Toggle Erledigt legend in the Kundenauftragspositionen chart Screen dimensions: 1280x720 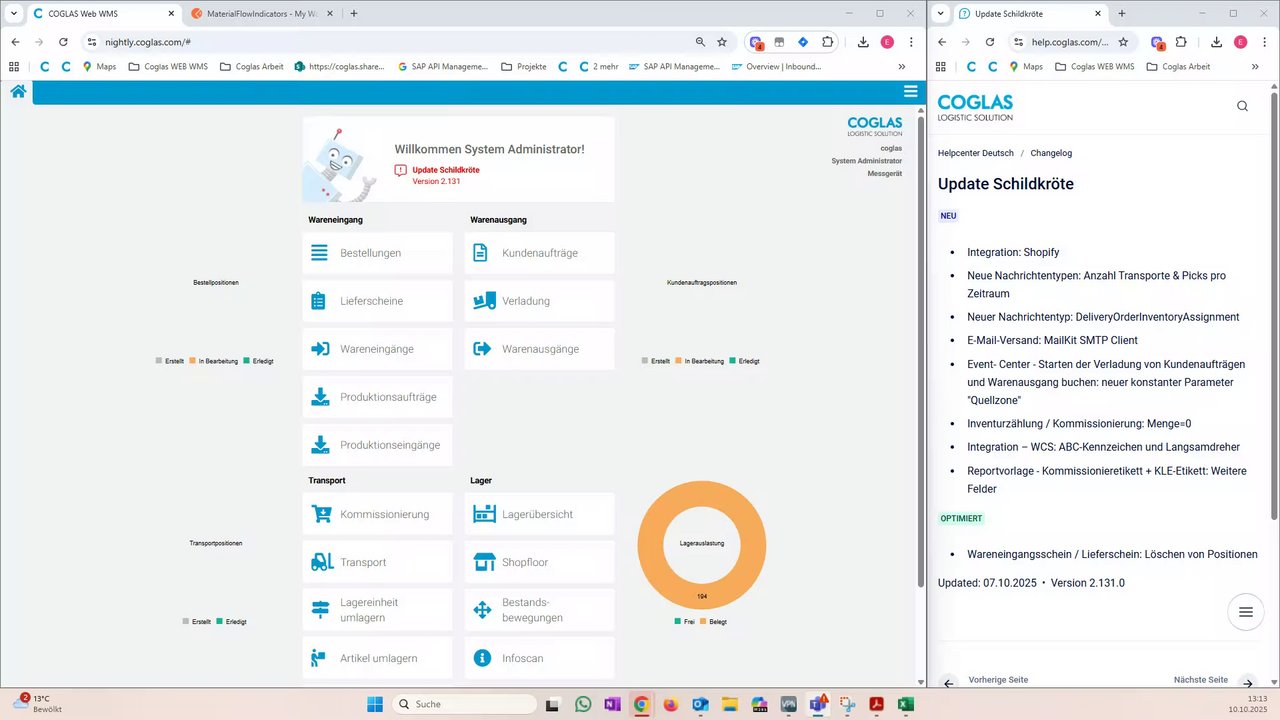[744, 360]
